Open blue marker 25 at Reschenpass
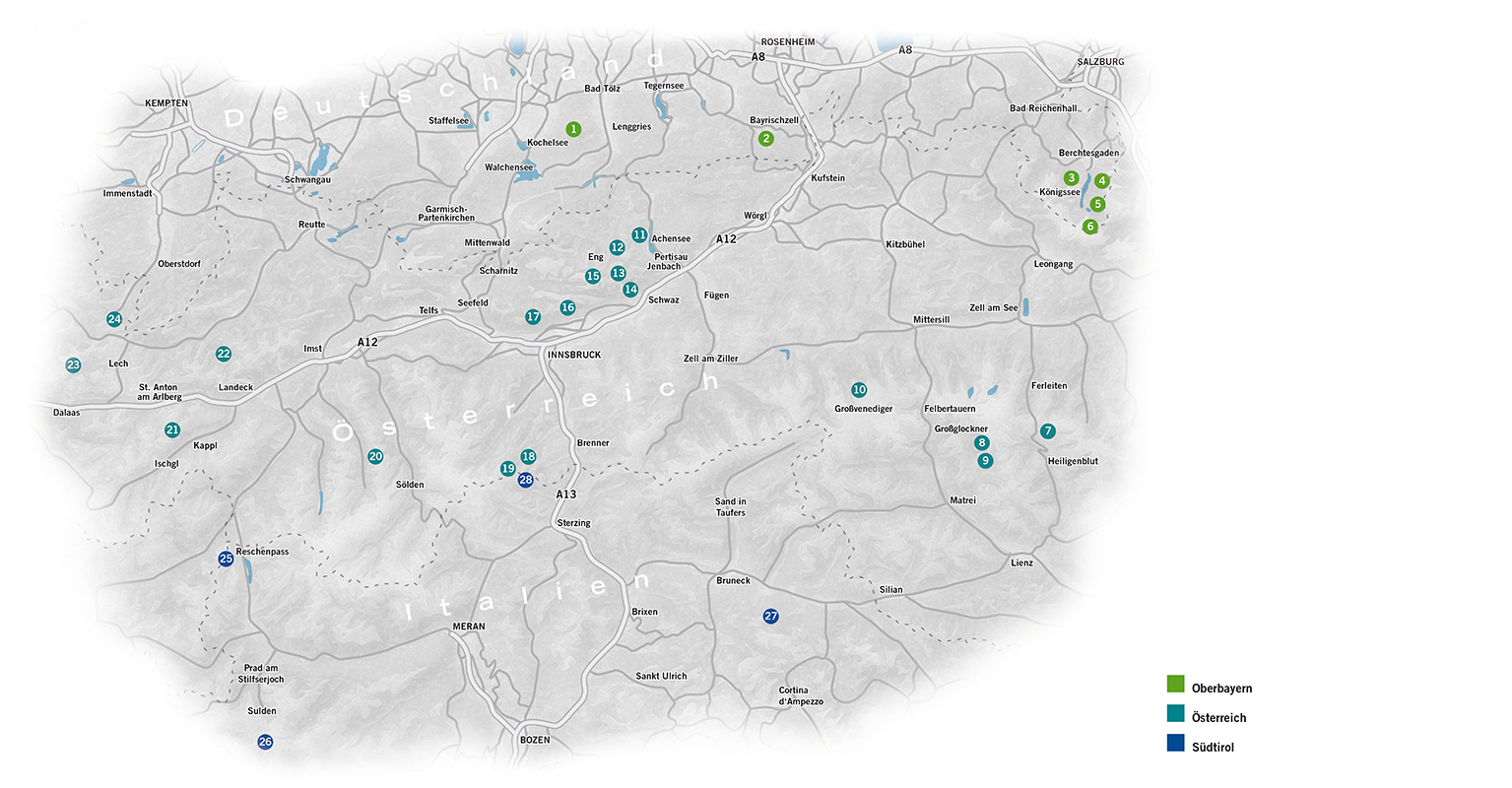1512x788 pixels. pos(226,558)
